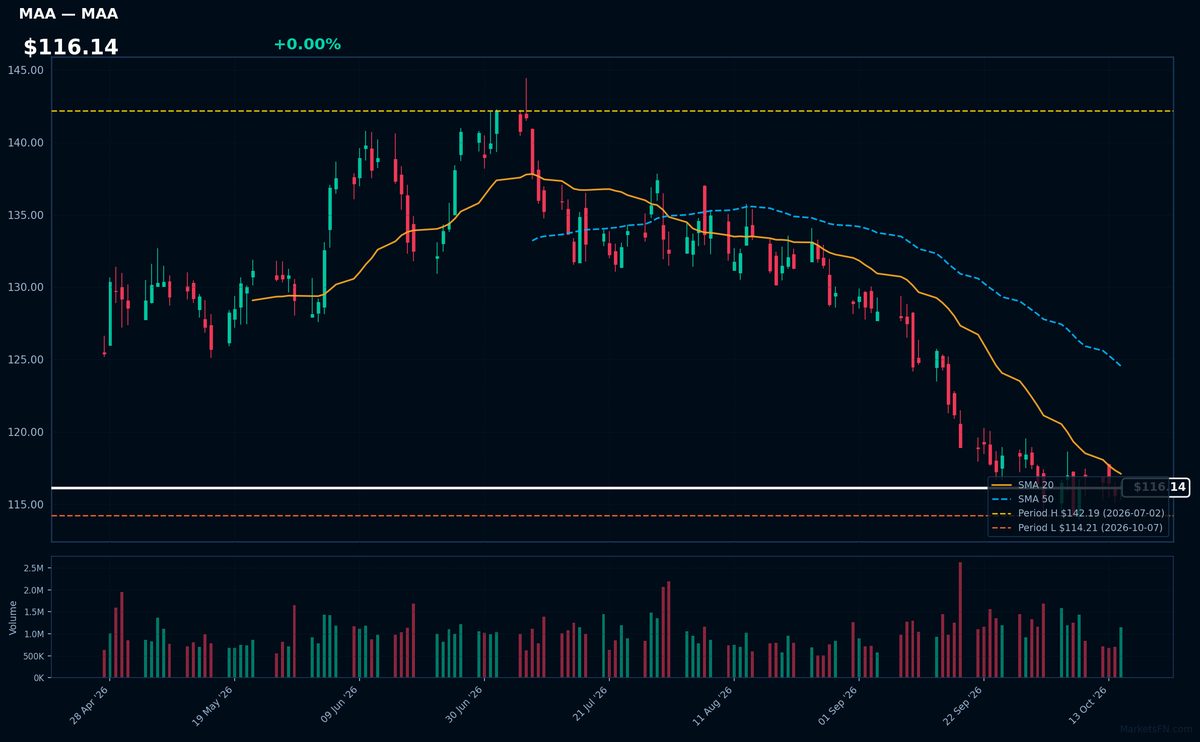Select the 01 Sep '26 date label

[840, 706]
